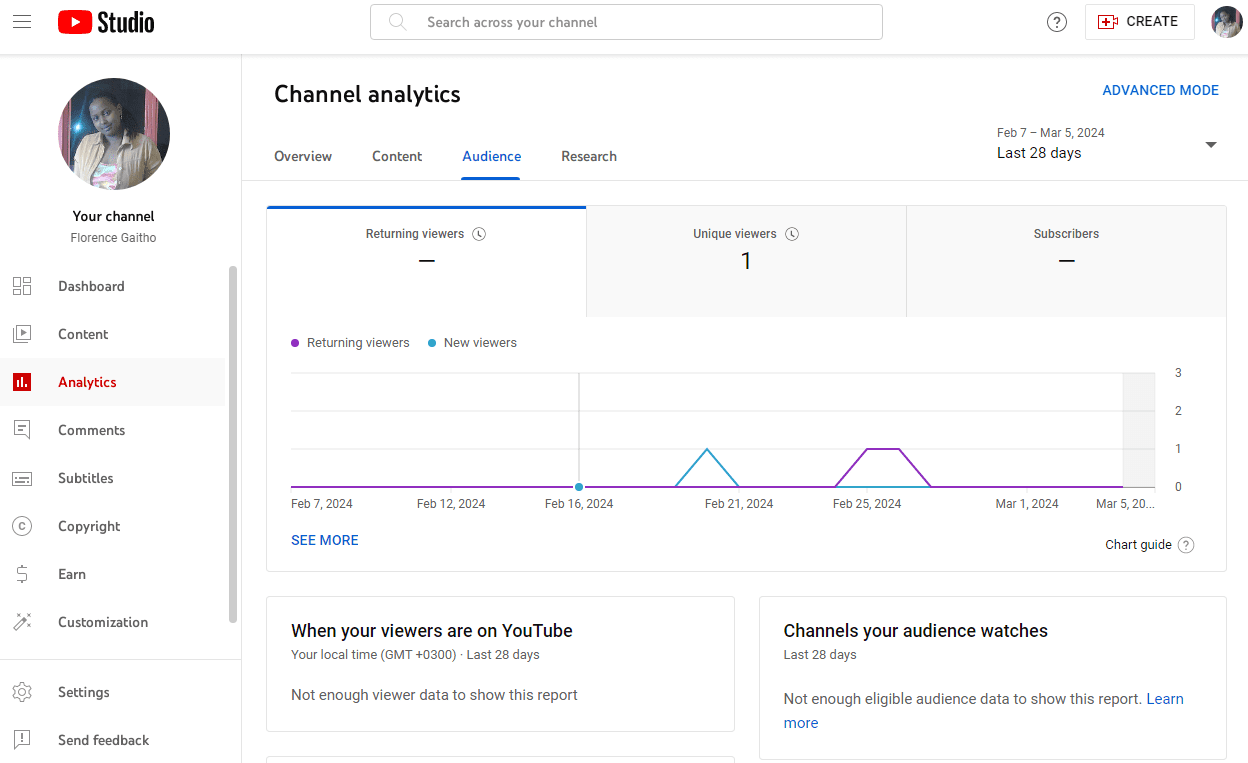The width and height of the screenshot is (1248, 763).
Task: Open Comments from the sidebar
Action: coord(22,430)
